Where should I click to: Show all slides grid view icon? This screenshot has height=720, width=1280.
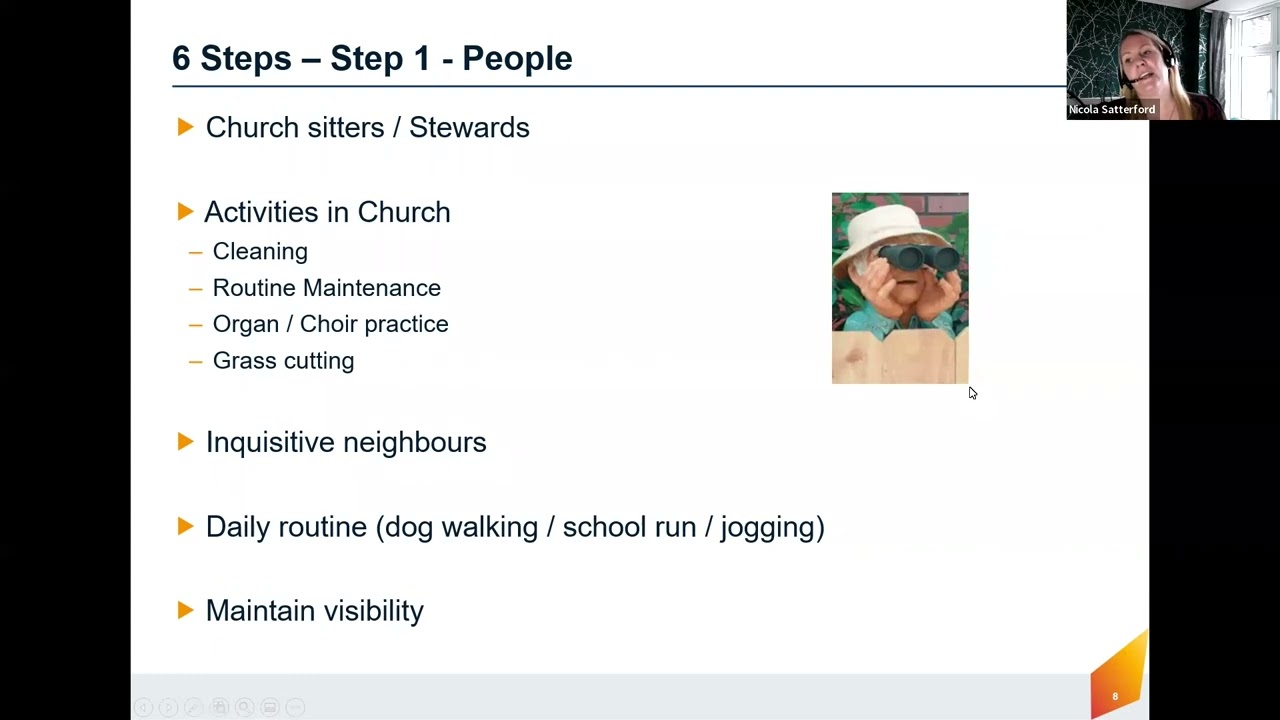(x=219, y=707)
